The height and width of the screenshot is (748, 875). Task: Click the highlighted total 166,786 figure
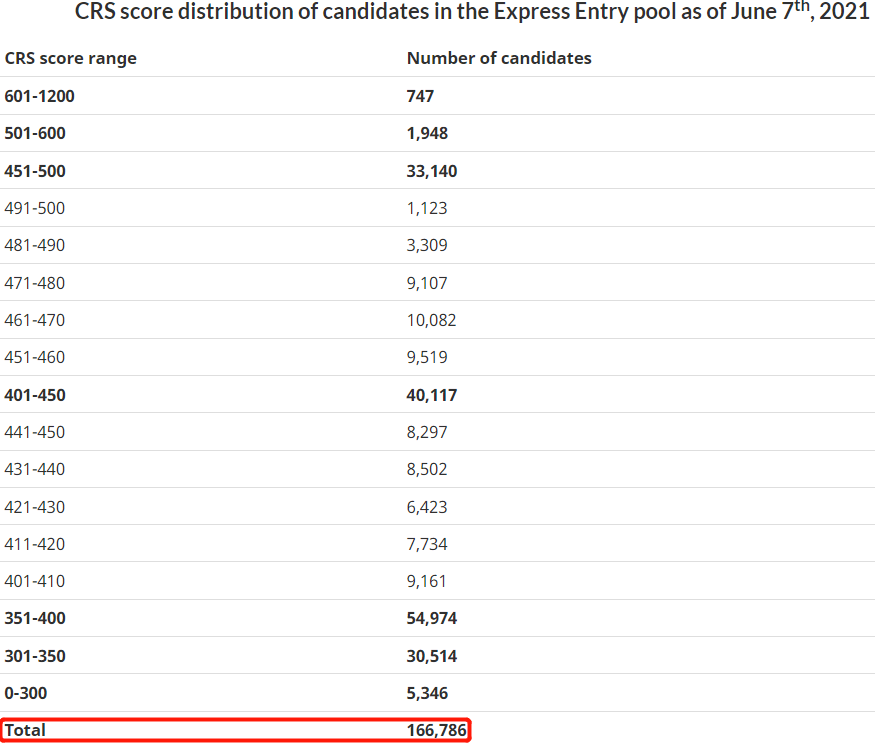437,730
